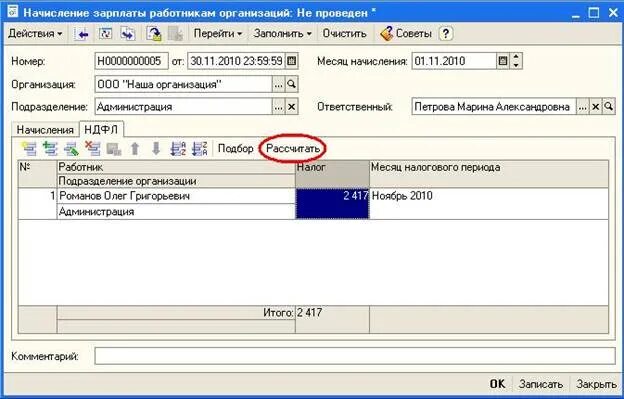Click ellipsis select button for Ответственный

click(x=583, y=107)
